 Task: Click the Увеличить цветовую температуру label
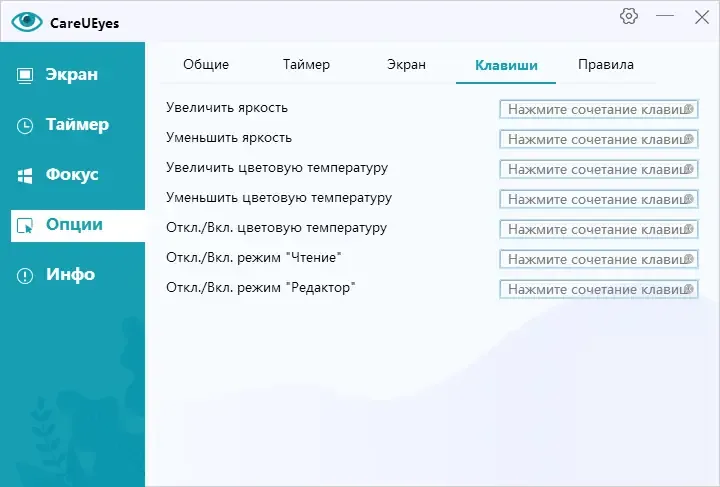pos(277,168)
